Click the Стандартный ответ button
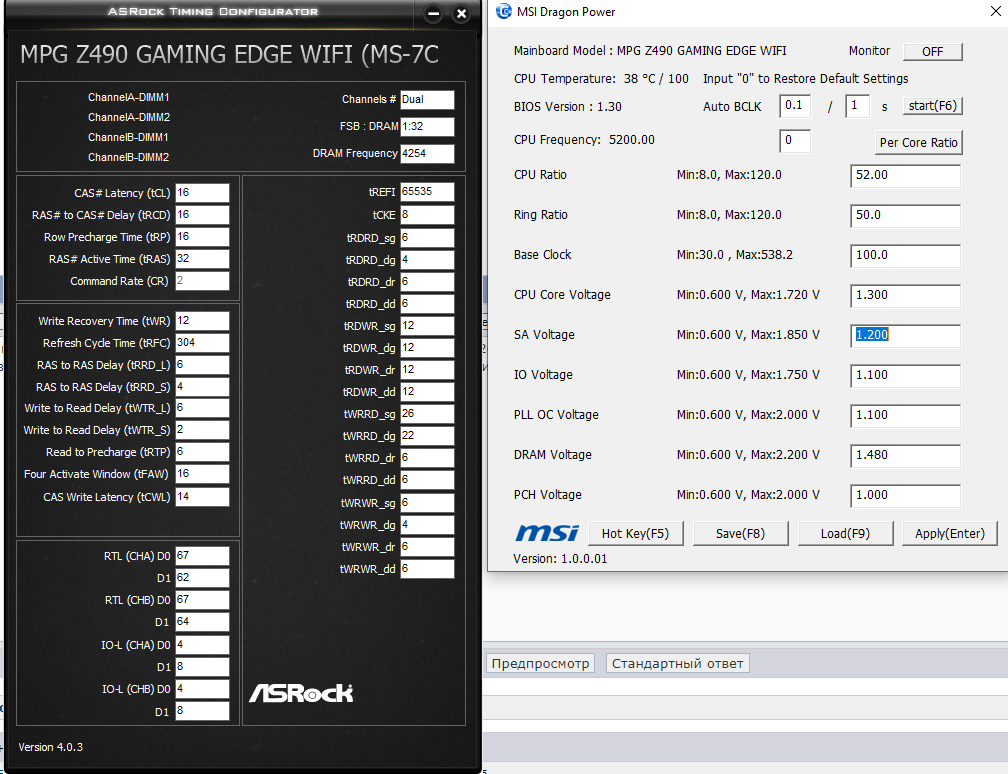 (x=678, y=663)
